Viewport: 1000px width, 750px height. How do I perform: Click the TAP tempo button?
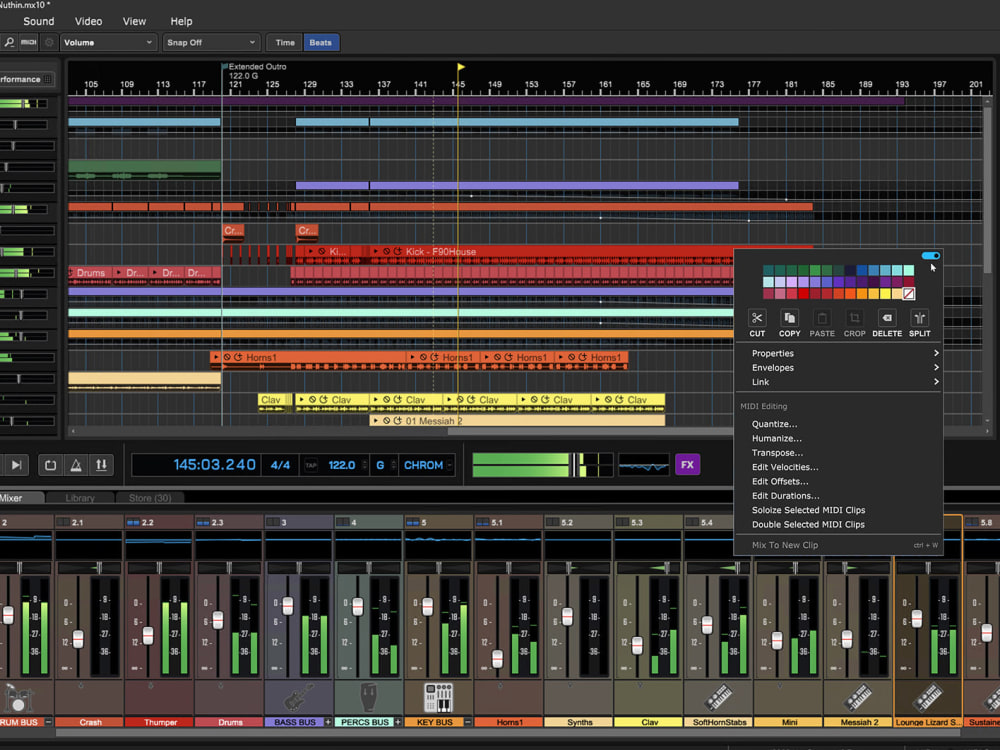point(311,465)
